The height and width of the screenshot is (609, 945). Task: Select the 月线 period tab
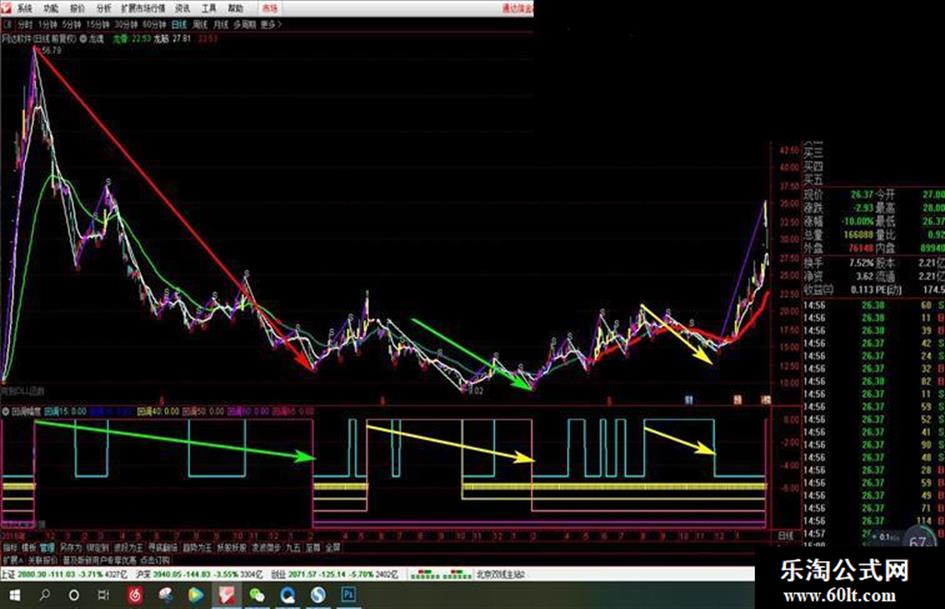(x=221, y=25)
